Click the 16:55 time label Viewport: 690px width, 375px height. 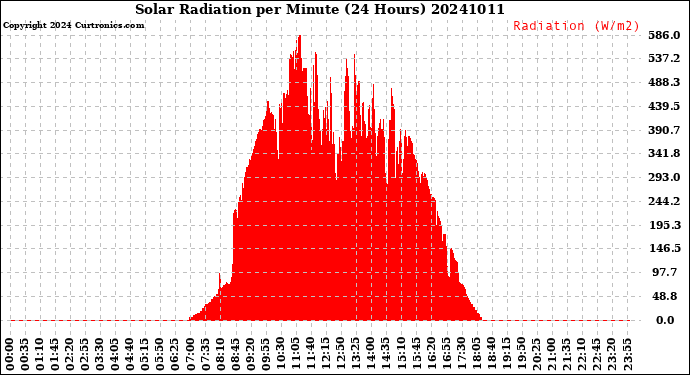click(x=446, y=354)
